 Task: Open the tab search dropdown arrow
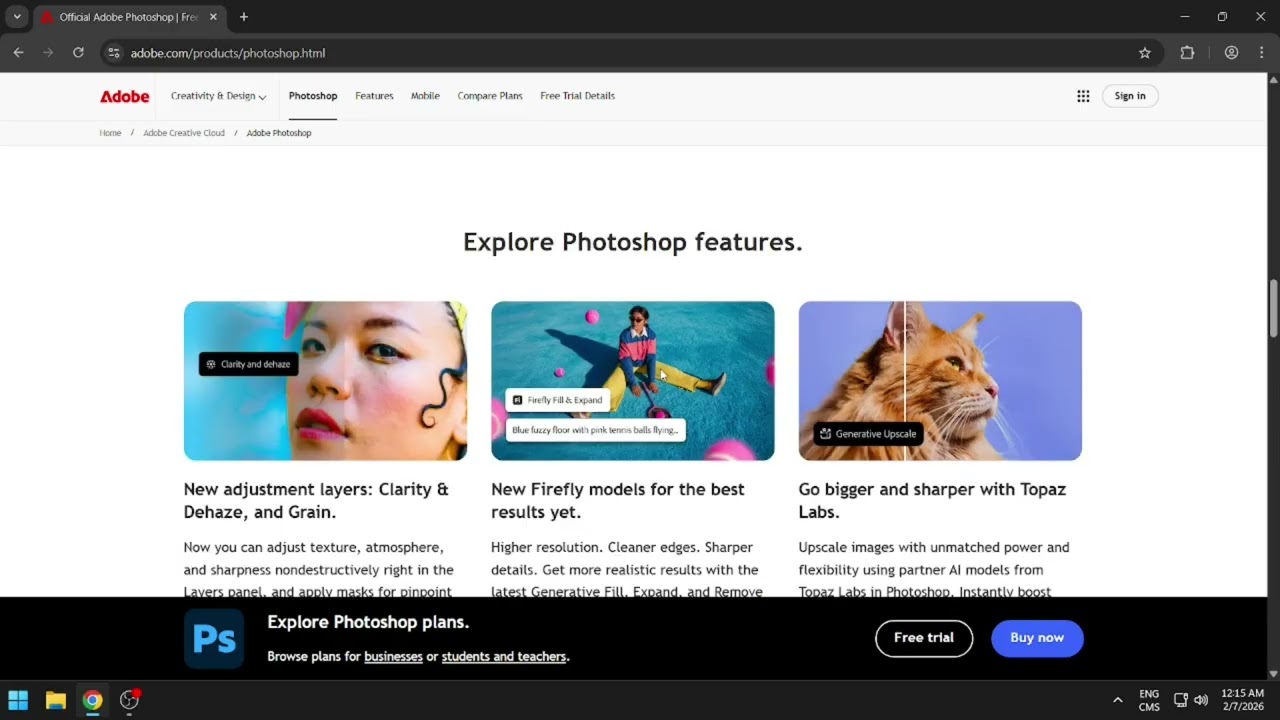point(17,17)
